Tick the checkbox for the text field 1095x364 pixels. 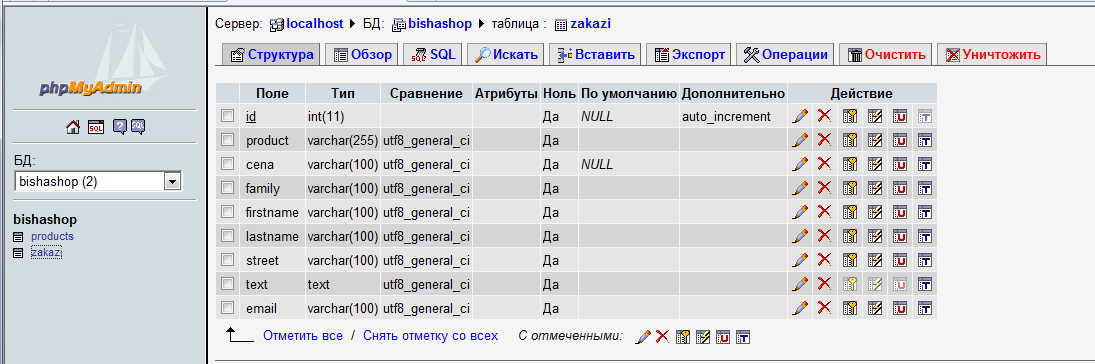(x=228, y=284)
